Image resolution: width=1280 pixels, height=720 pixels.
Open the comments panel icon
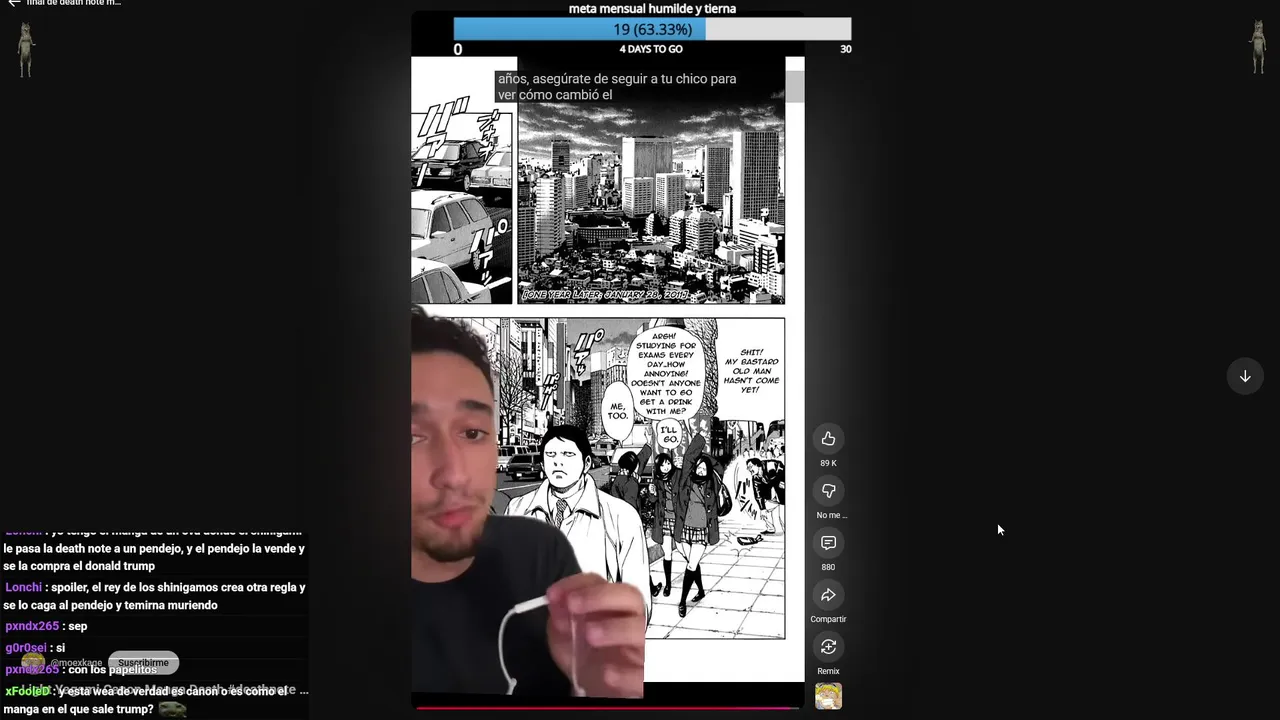click(828, 543)
